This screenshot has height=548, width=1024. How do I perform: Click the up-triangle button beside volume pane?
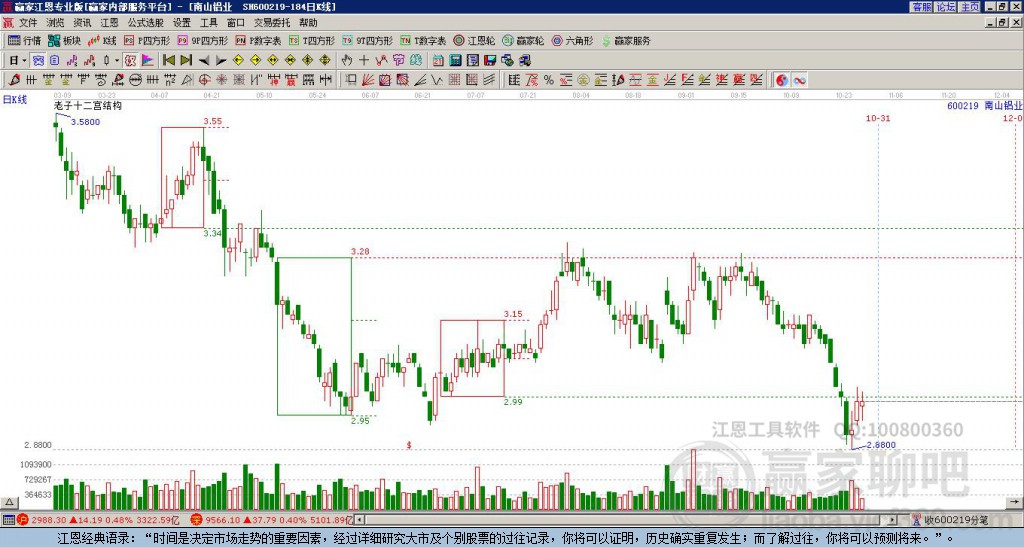(x=9, y=502)
